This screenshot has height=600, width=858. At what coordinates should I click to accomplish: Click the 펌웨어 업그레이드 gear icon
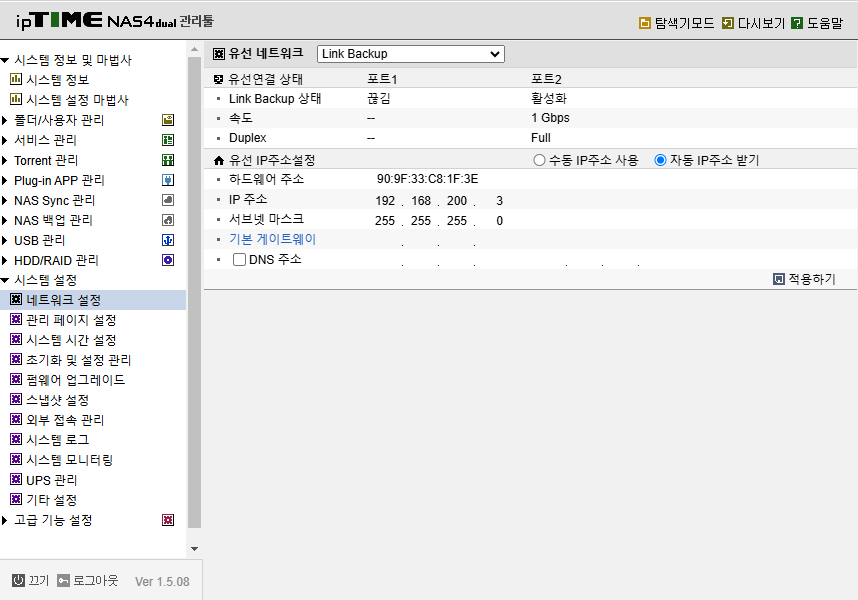click(16, 379)
